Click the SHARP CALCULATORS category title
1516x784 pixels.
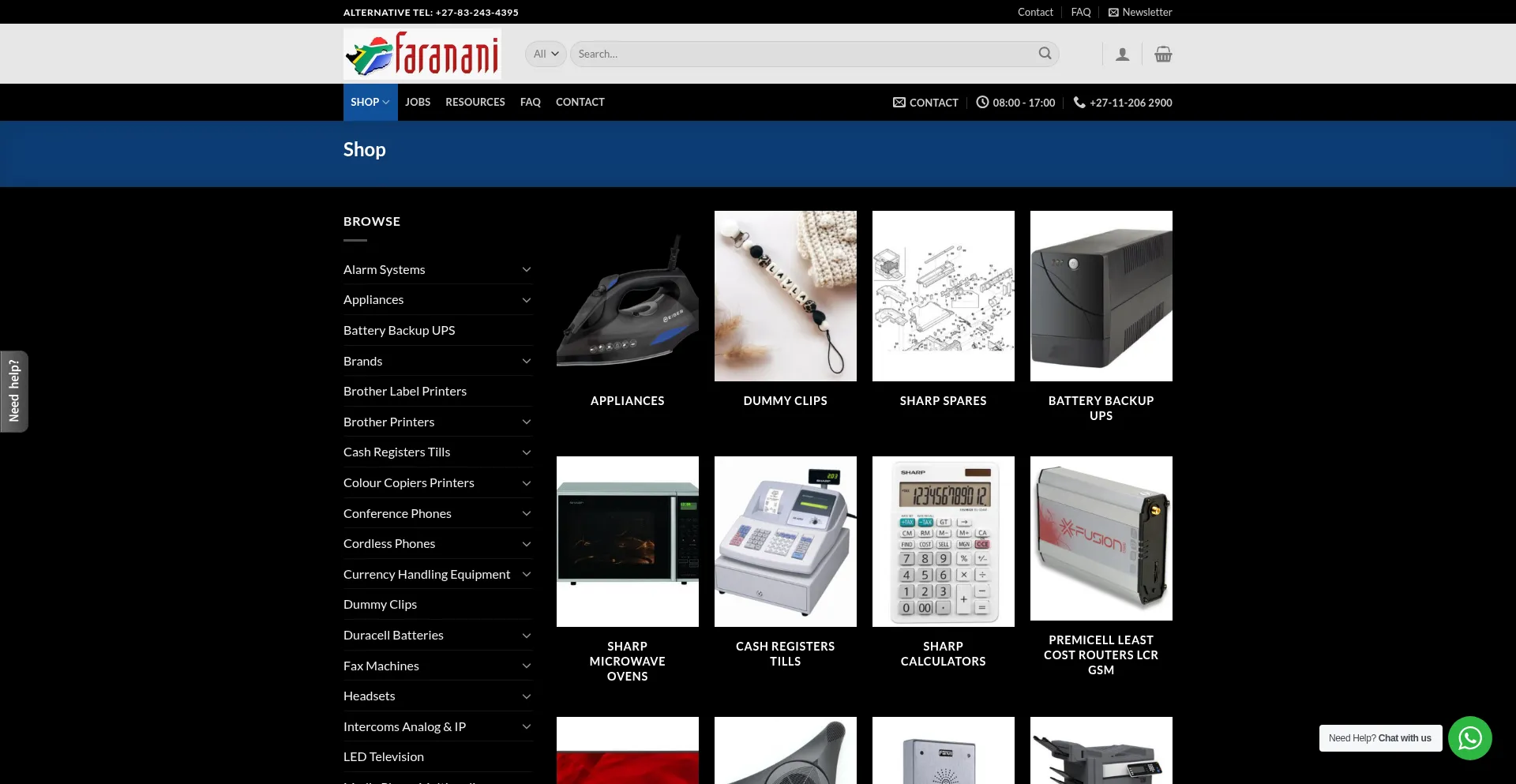944,654
